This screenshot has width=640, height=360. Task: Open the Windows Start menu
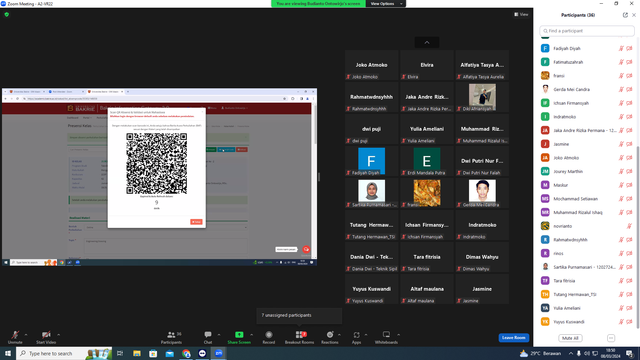tap(7, 353)
